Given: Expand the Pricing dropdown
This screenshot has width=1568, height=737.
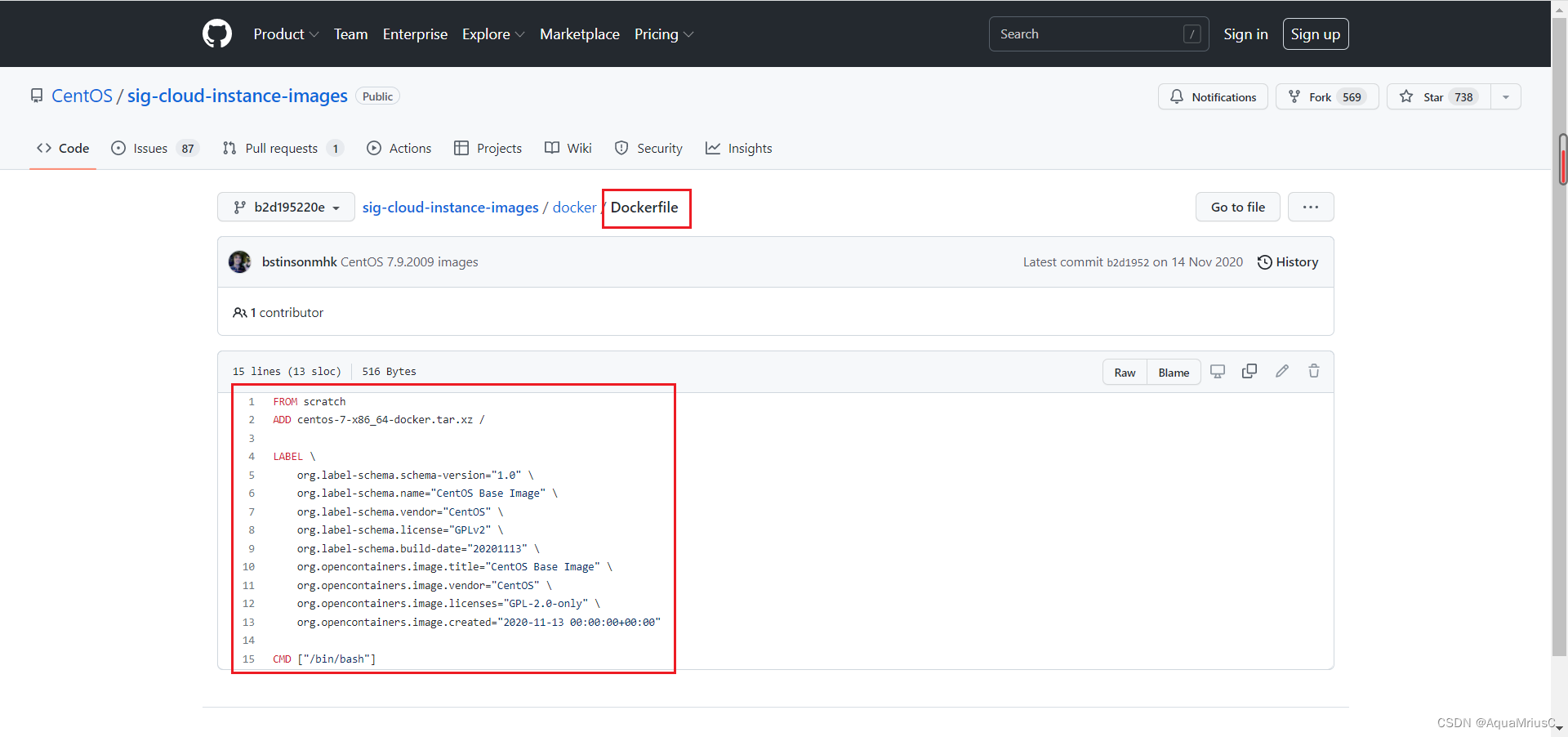Looking at the screenshot, I should click(664, 34).
